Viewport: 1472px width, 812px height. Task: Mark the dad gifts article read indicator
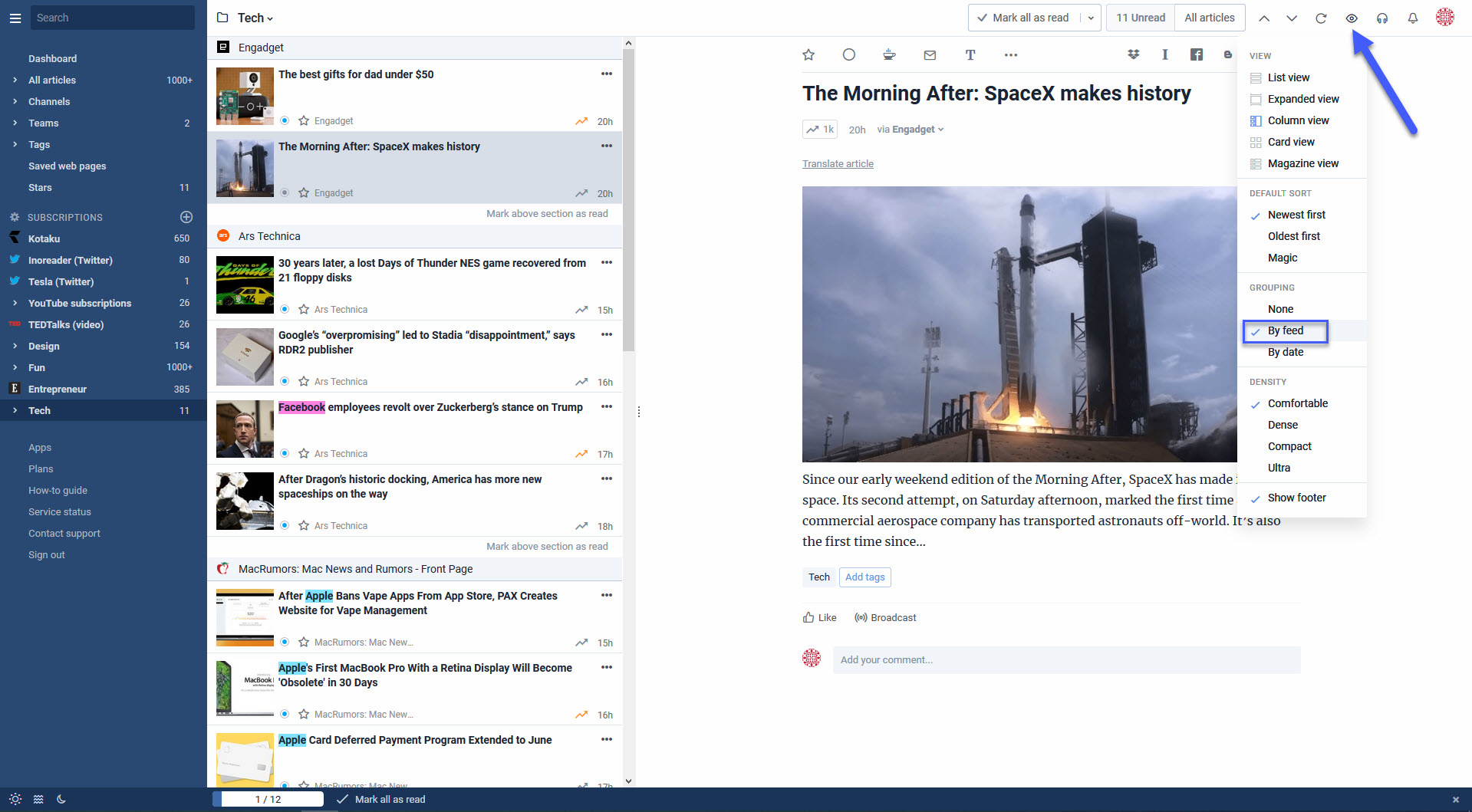285,120
